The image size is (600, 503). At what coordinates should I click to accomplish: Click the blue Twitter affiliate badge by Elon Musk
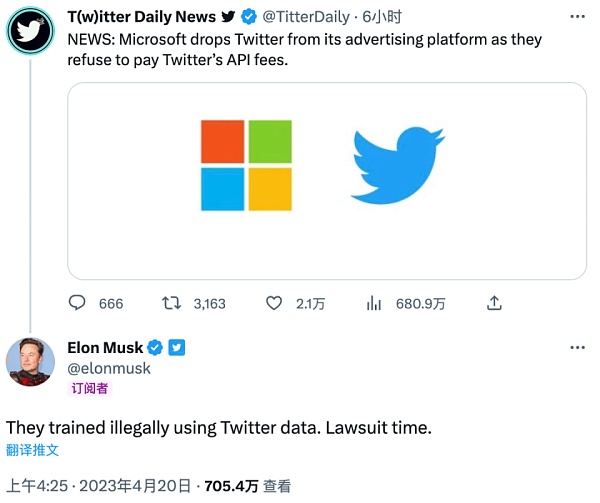(176, 348)
